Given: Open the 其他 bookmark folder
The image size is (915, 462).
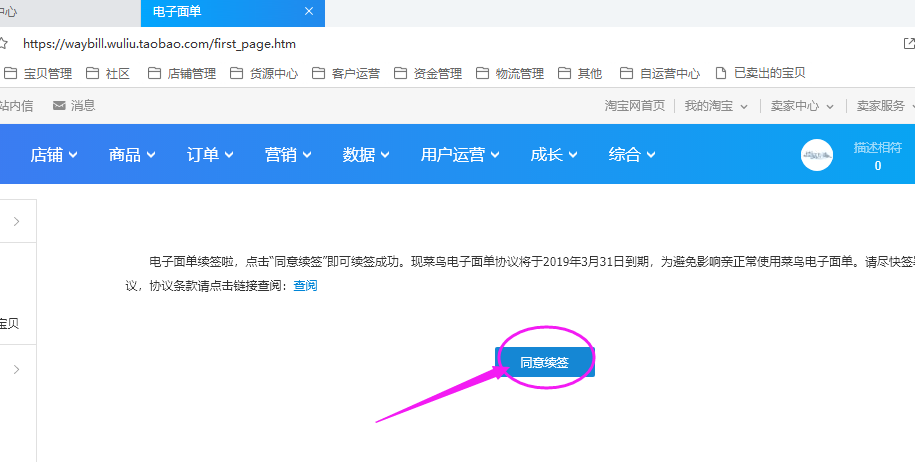Looking at the screenshot, I should [580, 74].
